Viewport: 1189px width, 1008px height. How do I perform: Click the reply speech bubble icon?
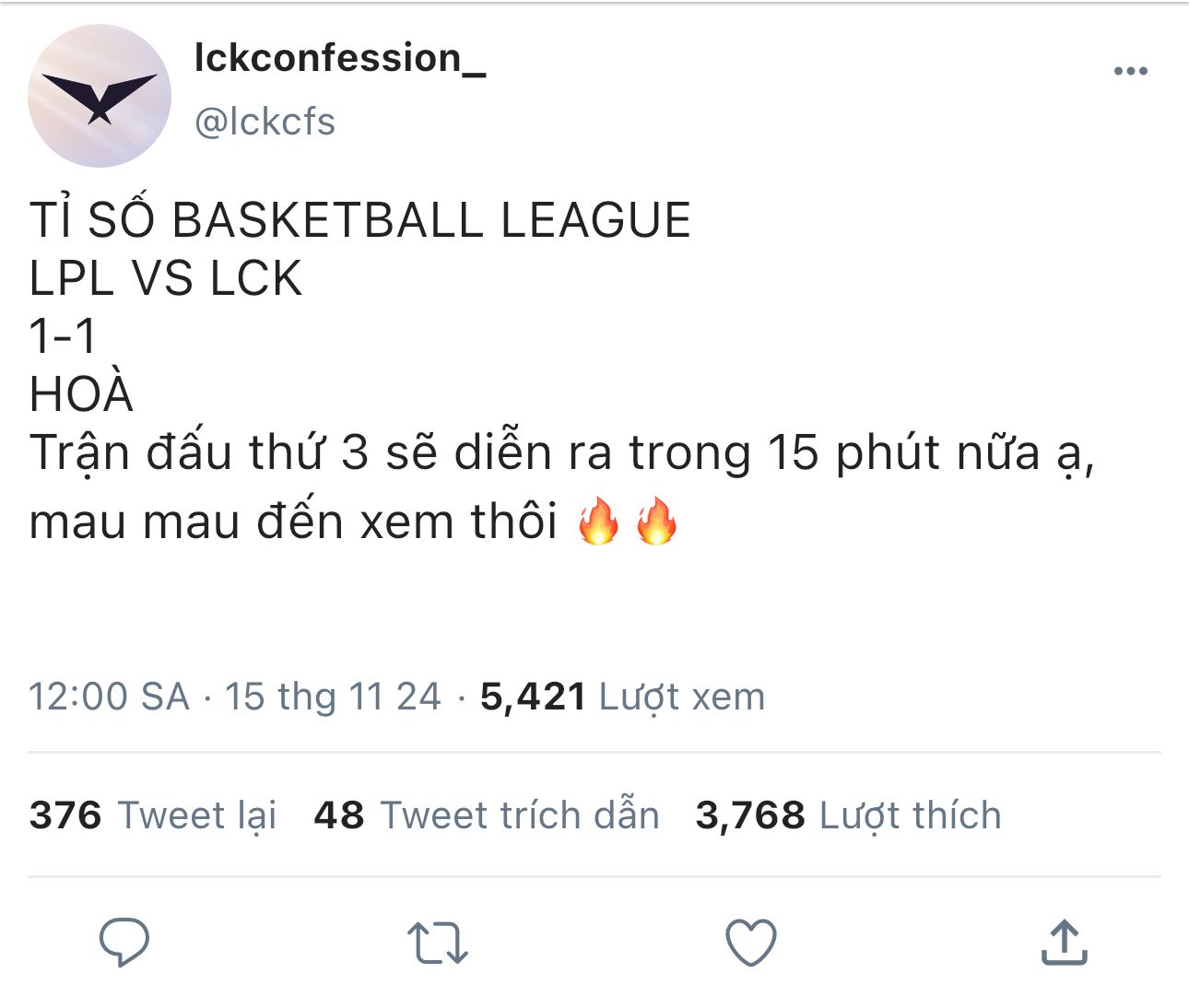click(x=124, y=942)
